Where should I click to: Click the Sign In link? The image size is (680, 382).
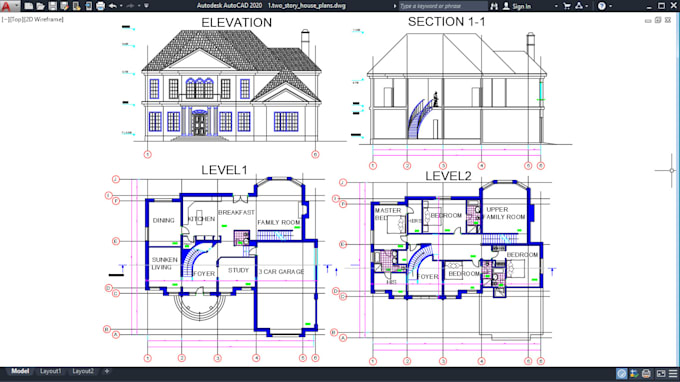(521, 6)
